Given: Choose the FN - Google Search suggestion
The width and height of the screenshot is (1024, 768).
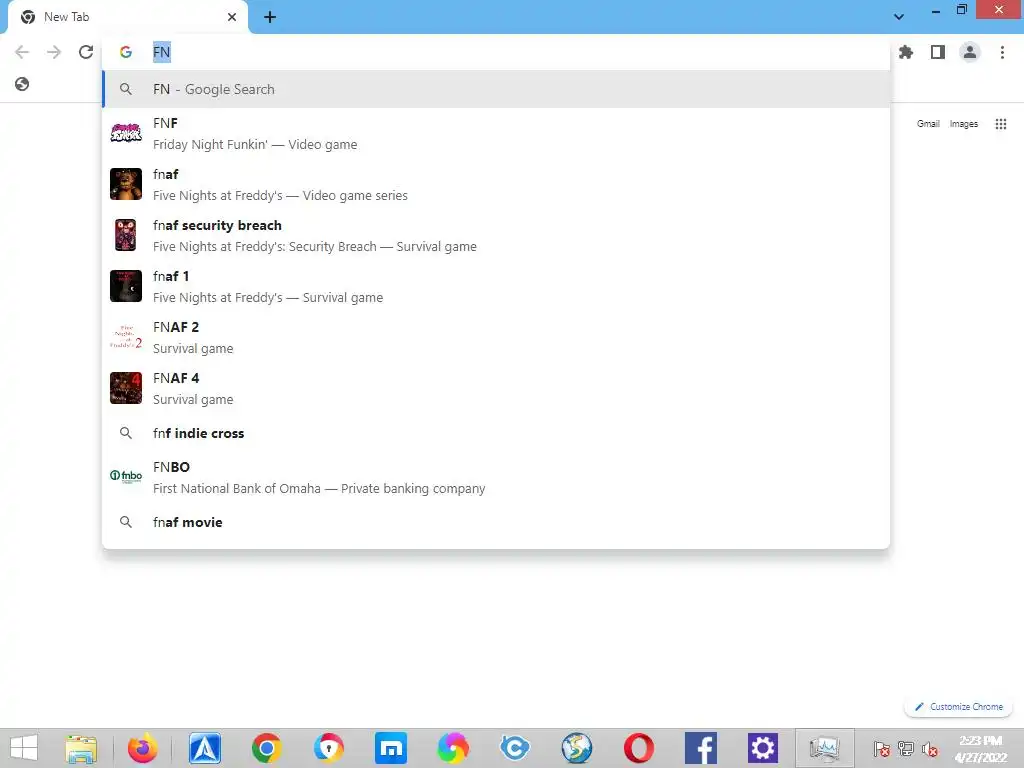Looking at the screenshot, I should coord(496,89).
